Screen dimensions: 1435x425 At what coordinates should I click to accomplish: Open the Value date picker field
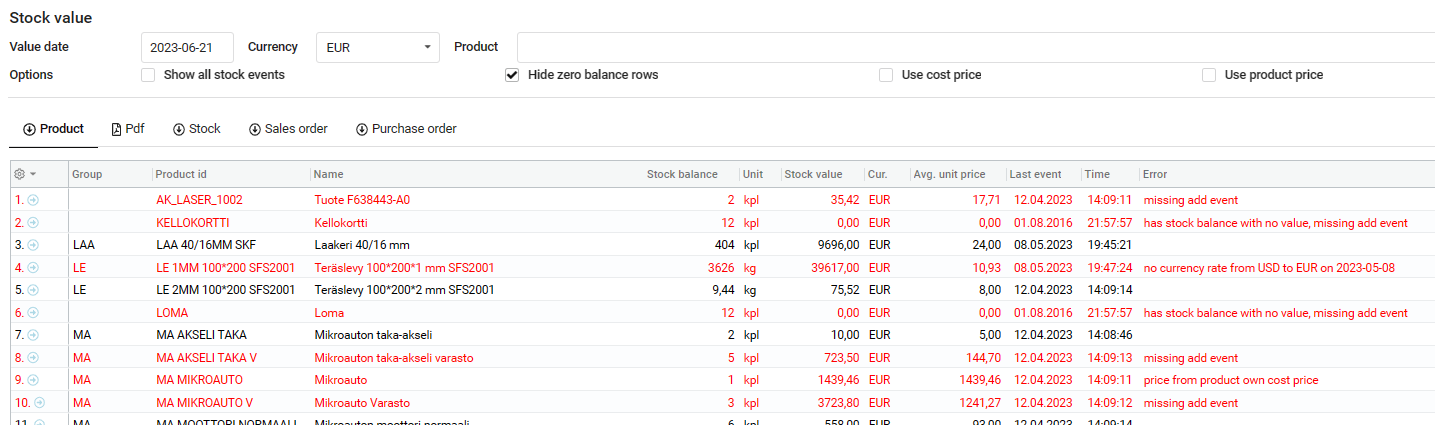(187, 47)
